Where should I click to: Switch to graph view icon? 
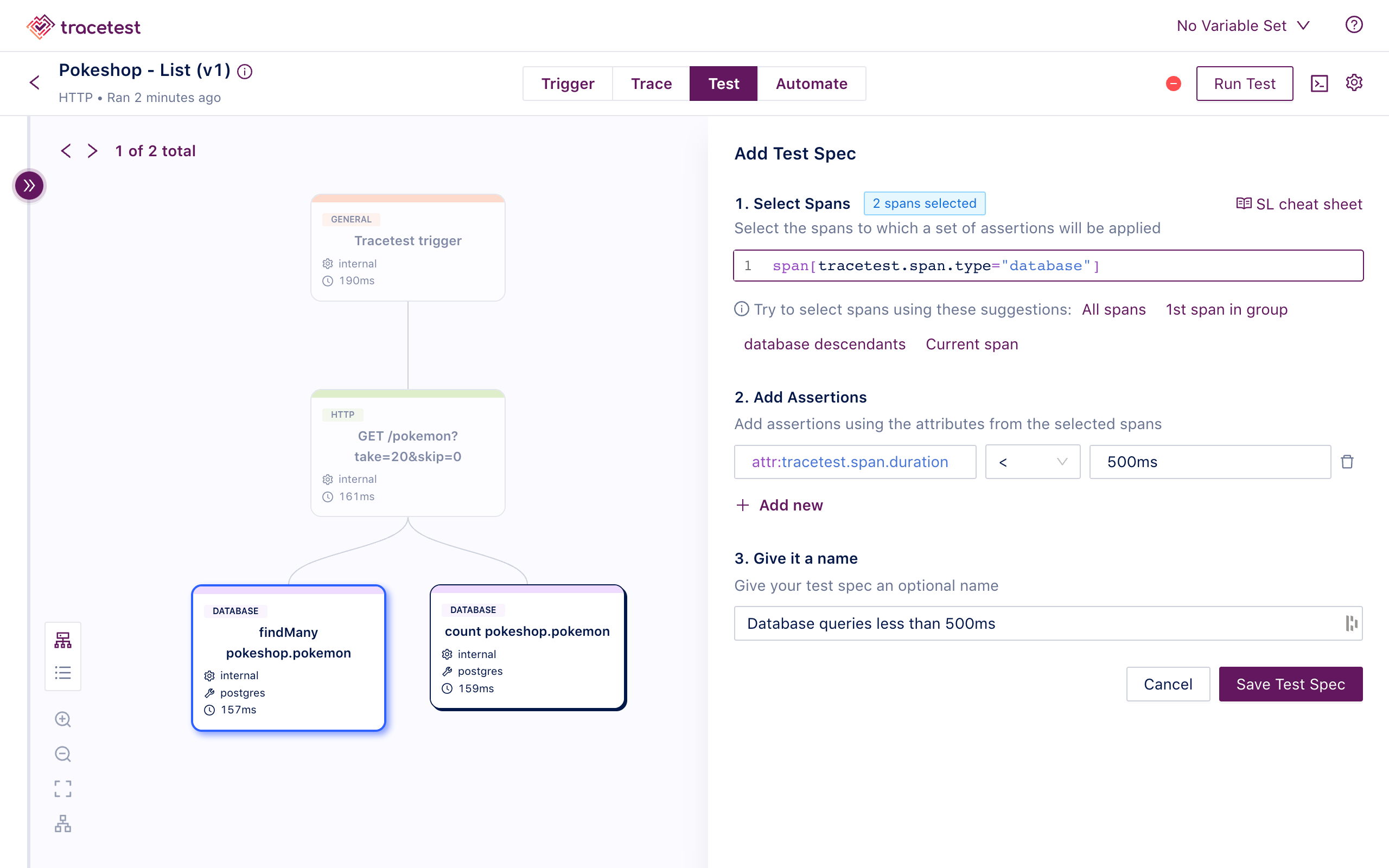[x=63, y=640]
